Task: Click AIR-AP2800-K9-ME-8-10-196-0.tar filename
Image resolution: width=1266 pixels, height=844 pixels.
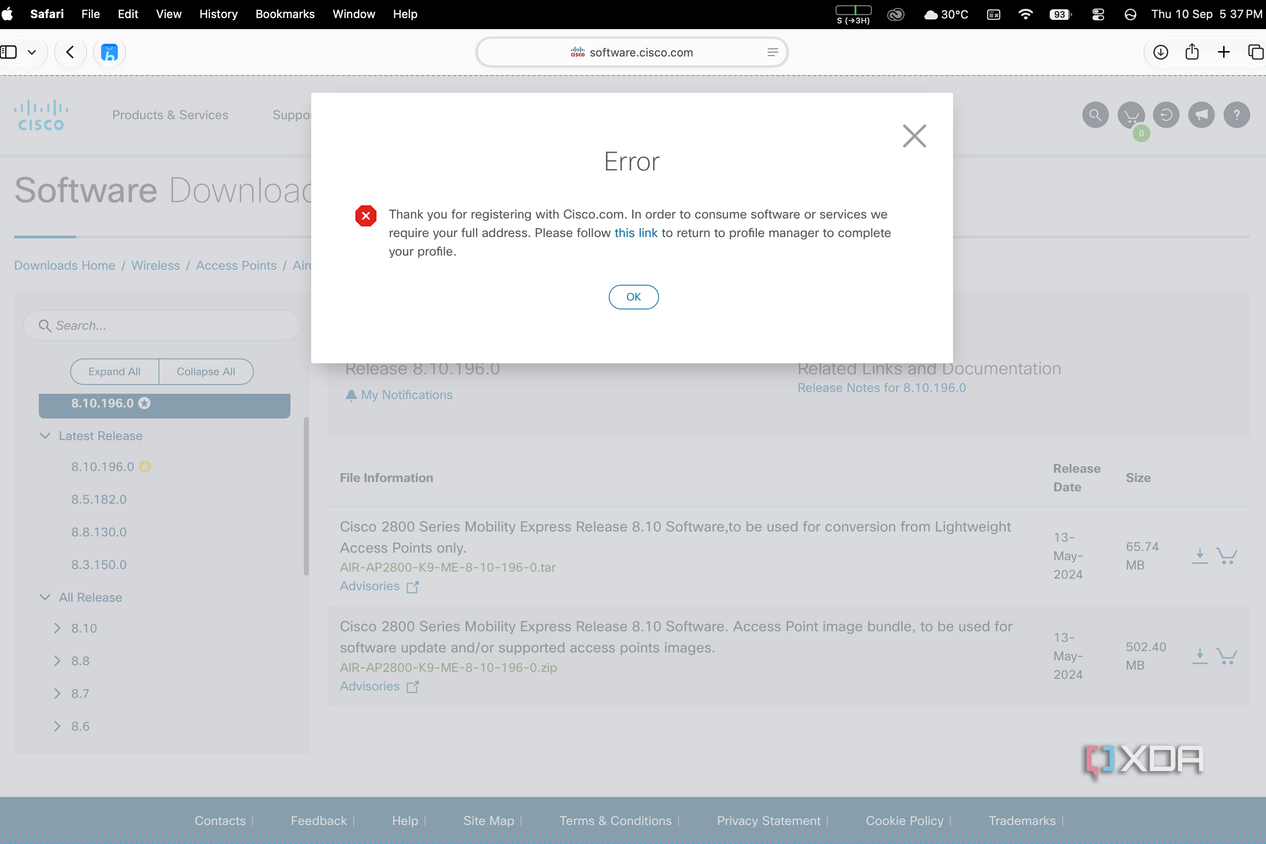Action: 448,567
